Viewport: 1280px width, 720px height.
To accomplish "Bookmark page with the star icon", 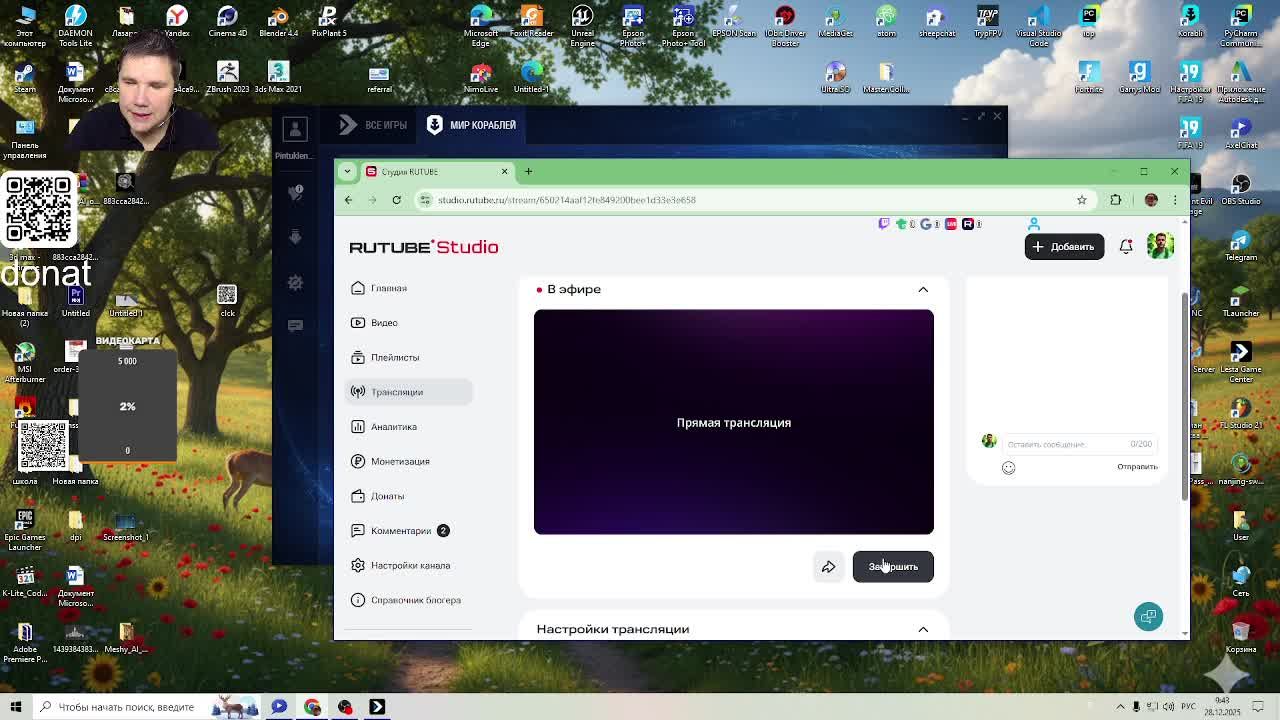I will (x=1081, y=200).
